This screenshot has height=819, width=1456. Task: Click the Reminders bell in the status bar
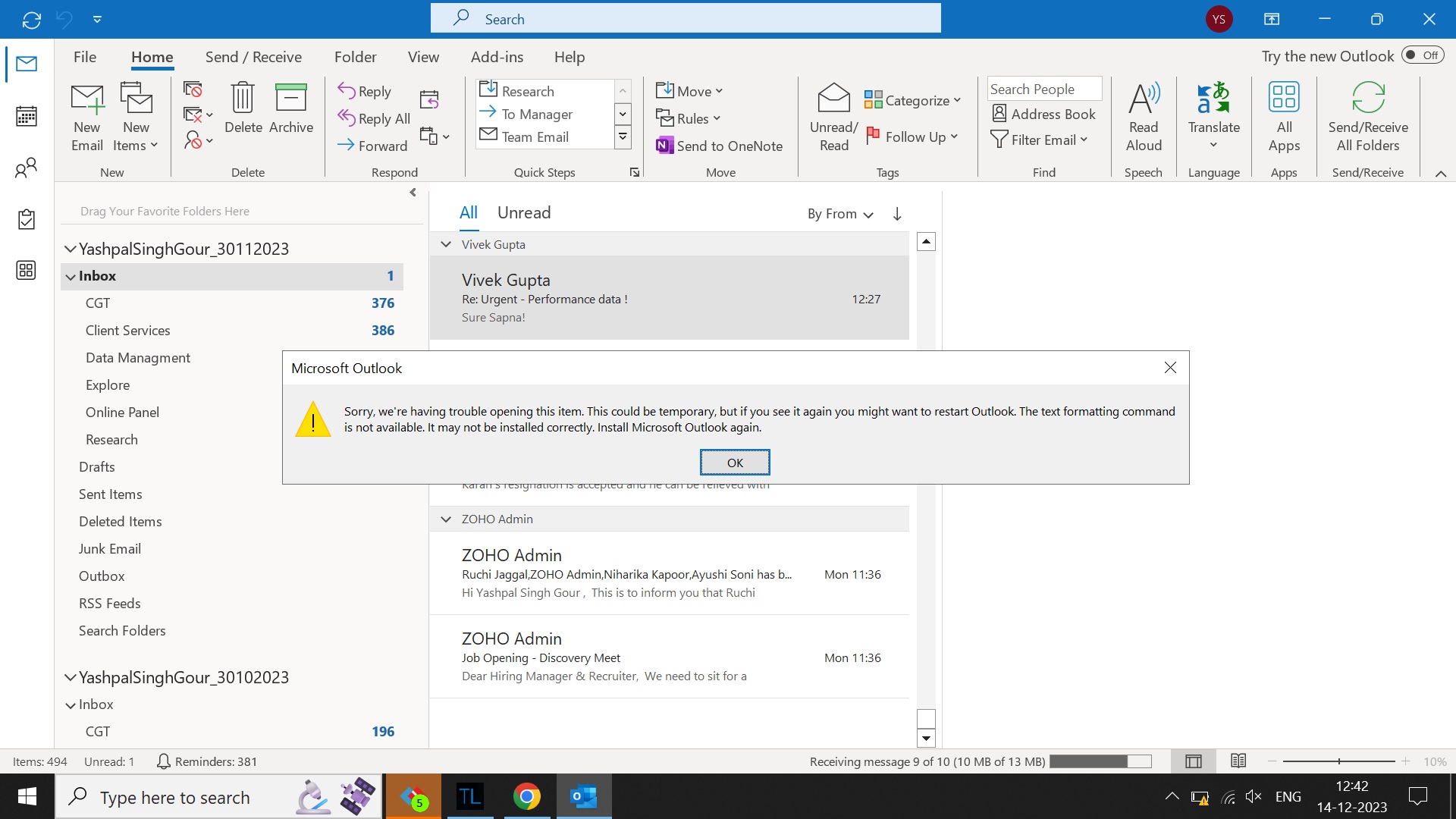tap(163, 761)
